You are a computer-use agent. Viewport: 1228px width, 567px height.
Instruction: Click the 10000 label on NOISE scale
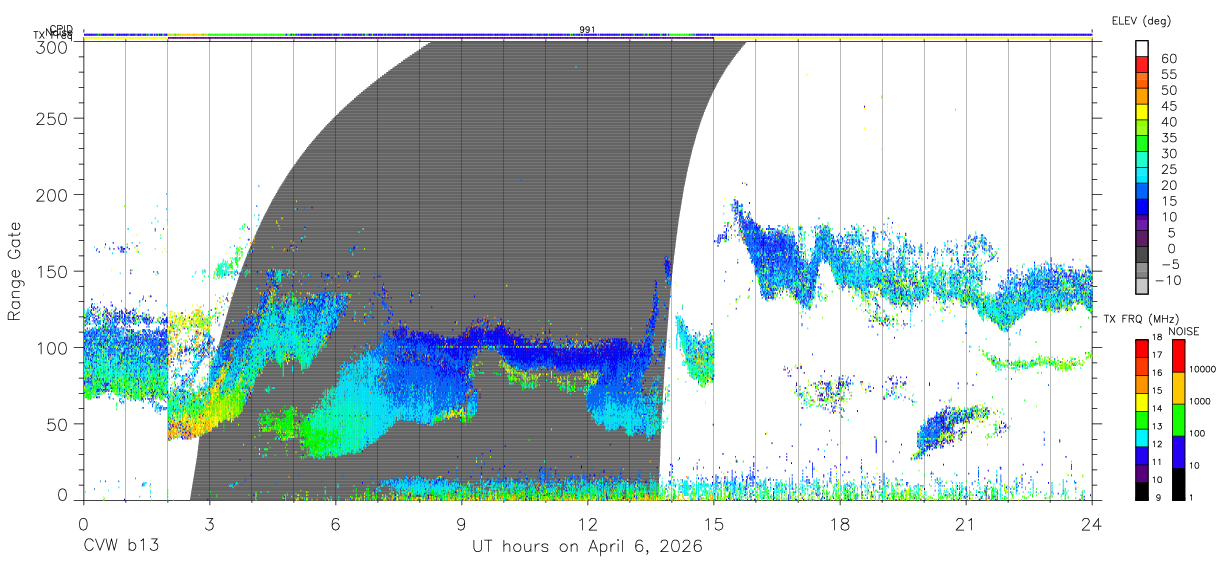pyautogui.click(x=1204, y=370)
